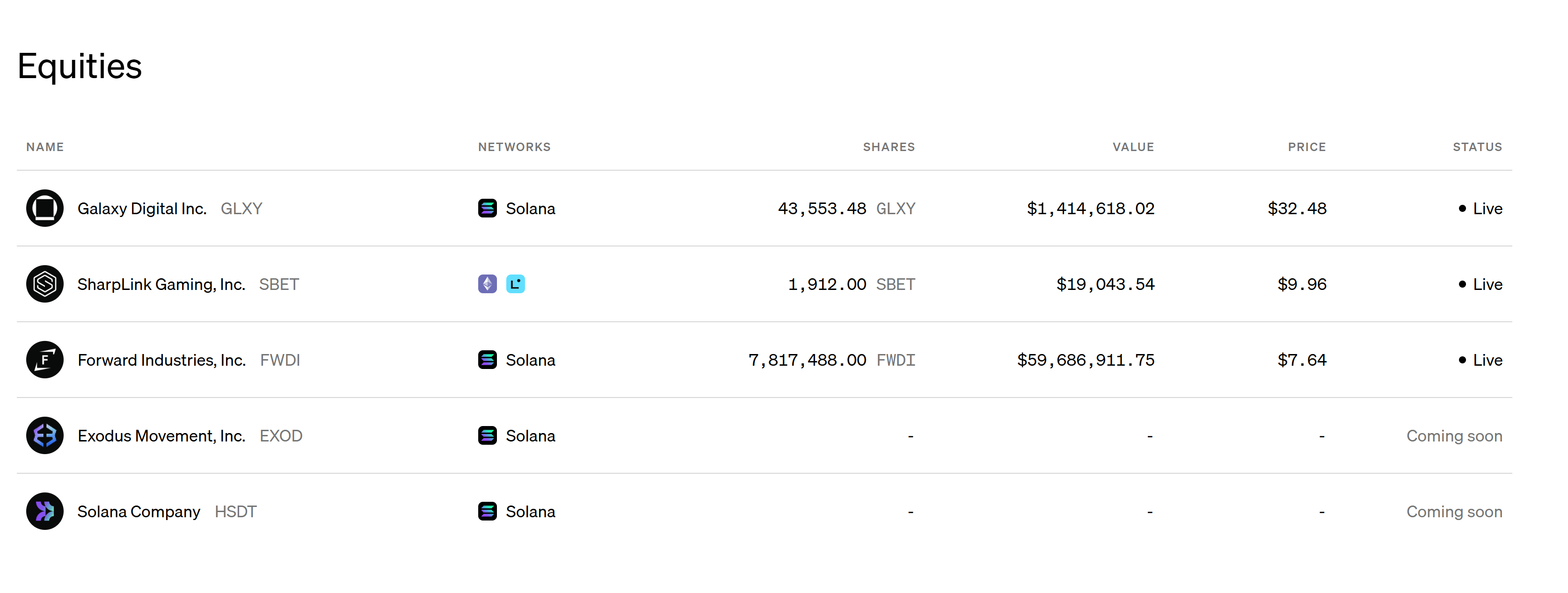Click the SharpLink Gaming logo icon
The image size is (1568, 593).
click(44, 284)
